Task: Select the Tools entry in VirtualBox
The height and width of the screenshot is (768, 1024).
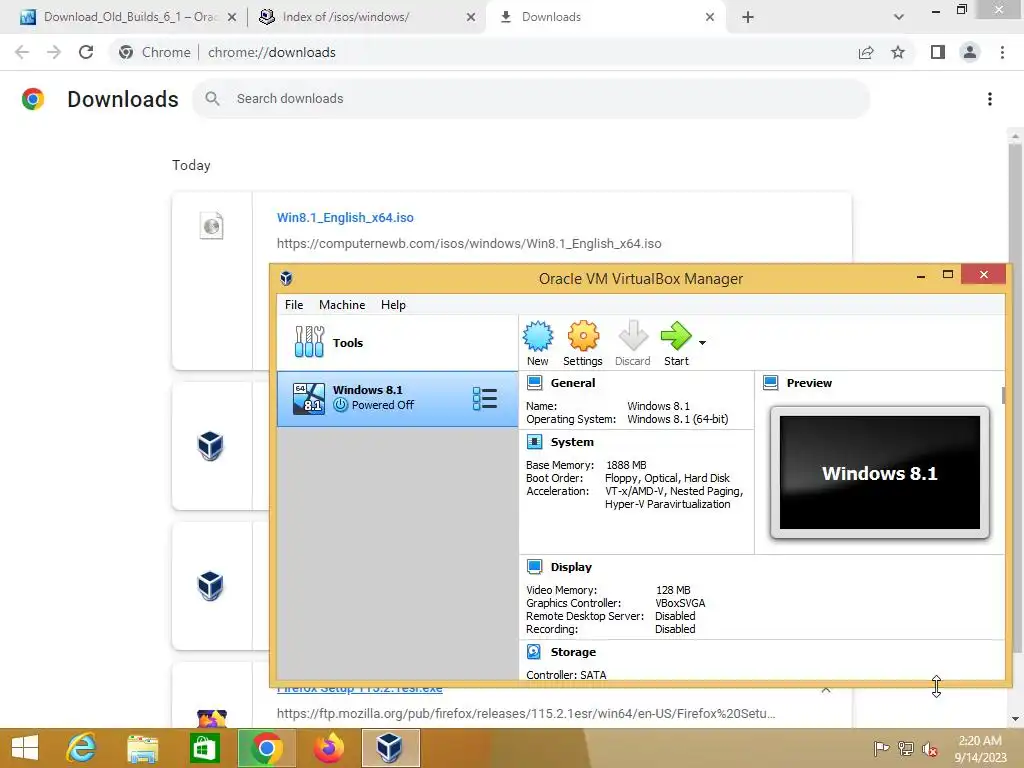Action: coord(397,342)
